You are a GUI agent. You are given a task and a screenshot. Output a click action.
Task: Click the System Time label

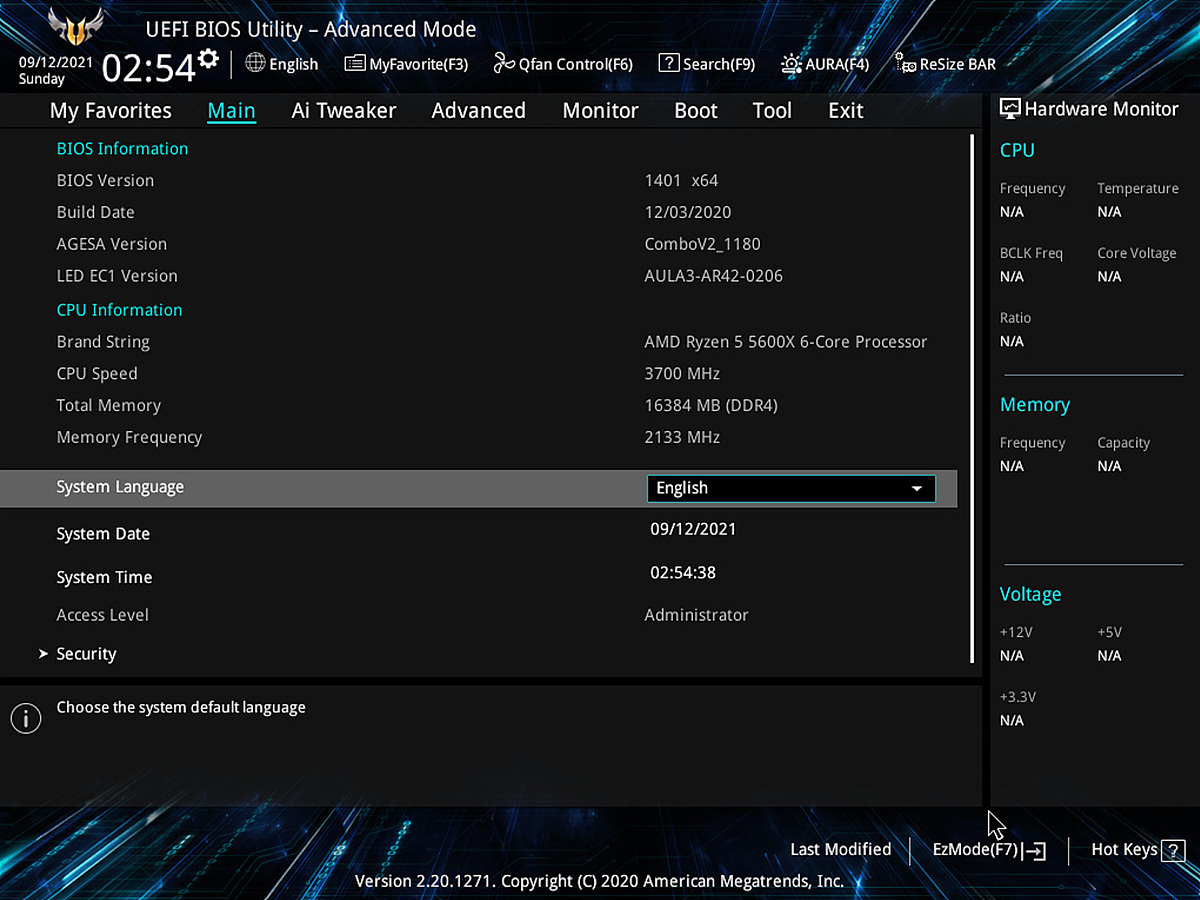pyautogui.click(x=104, y=577)
